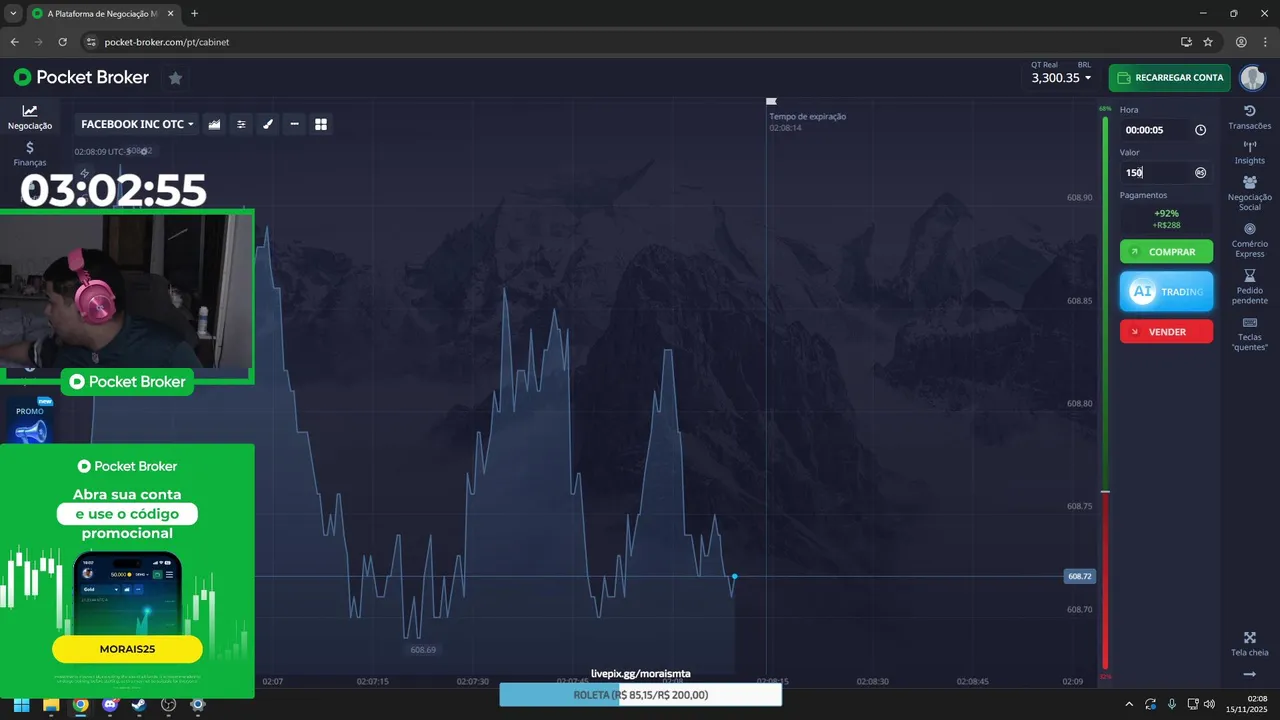The height and width of the screenshot is (720, 1280).
Task: Open Chrome tab search dropdown arrow
Action: coord(13,13)
